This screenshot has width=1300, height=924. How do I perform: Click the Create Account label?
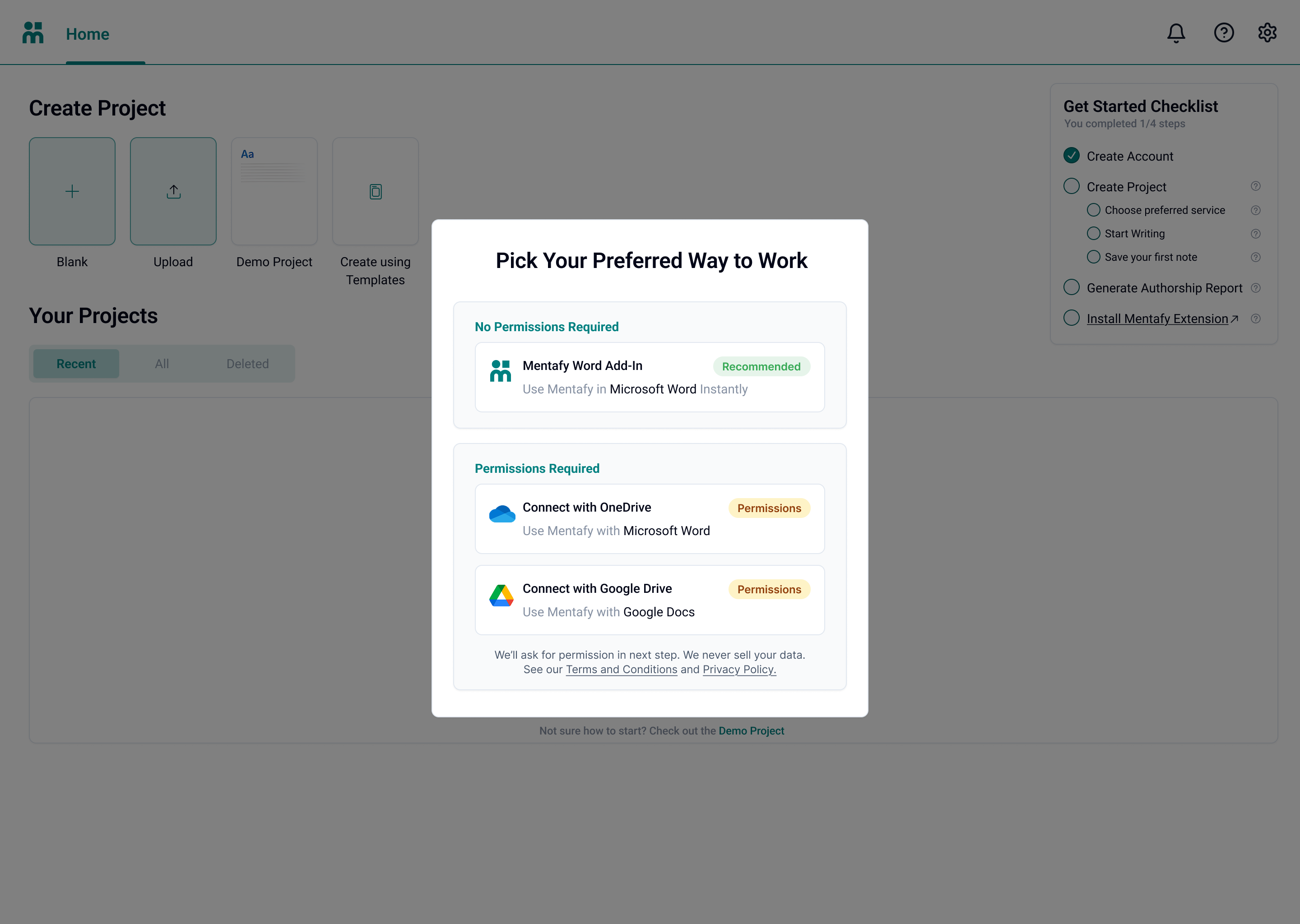[1130, 157]
